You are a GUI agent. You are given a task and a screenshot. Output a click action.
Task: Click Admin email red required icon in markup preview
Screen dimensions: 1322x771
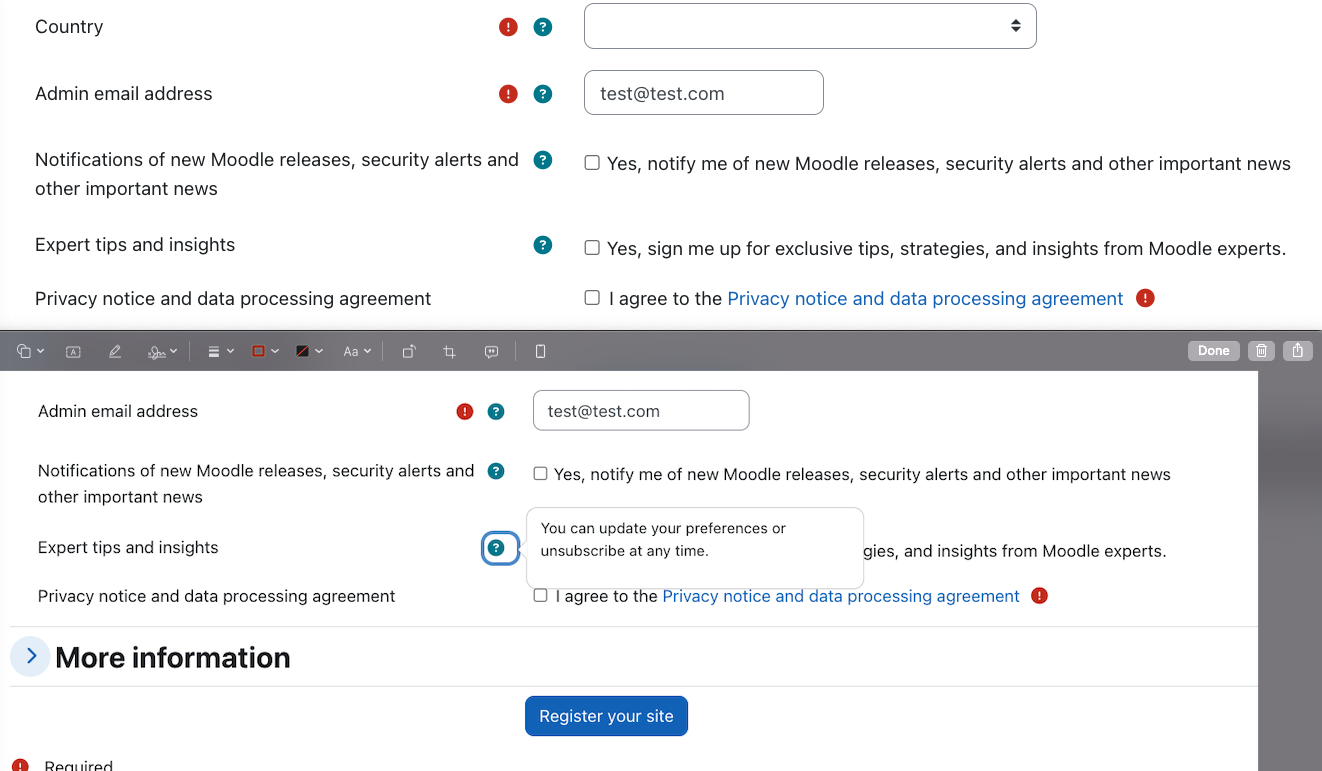(465, 411)
